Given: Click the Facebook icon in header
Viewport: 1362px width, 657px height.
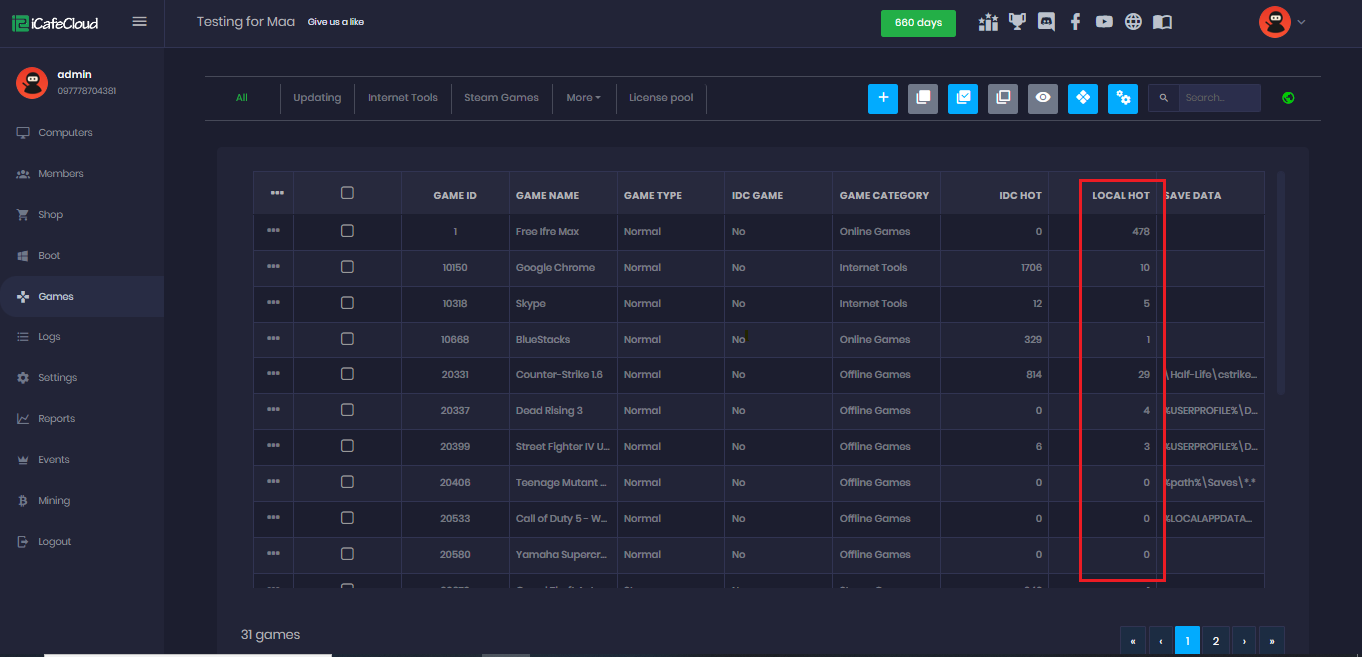Looking at the screenshot, I should [x=1075, y=22].
